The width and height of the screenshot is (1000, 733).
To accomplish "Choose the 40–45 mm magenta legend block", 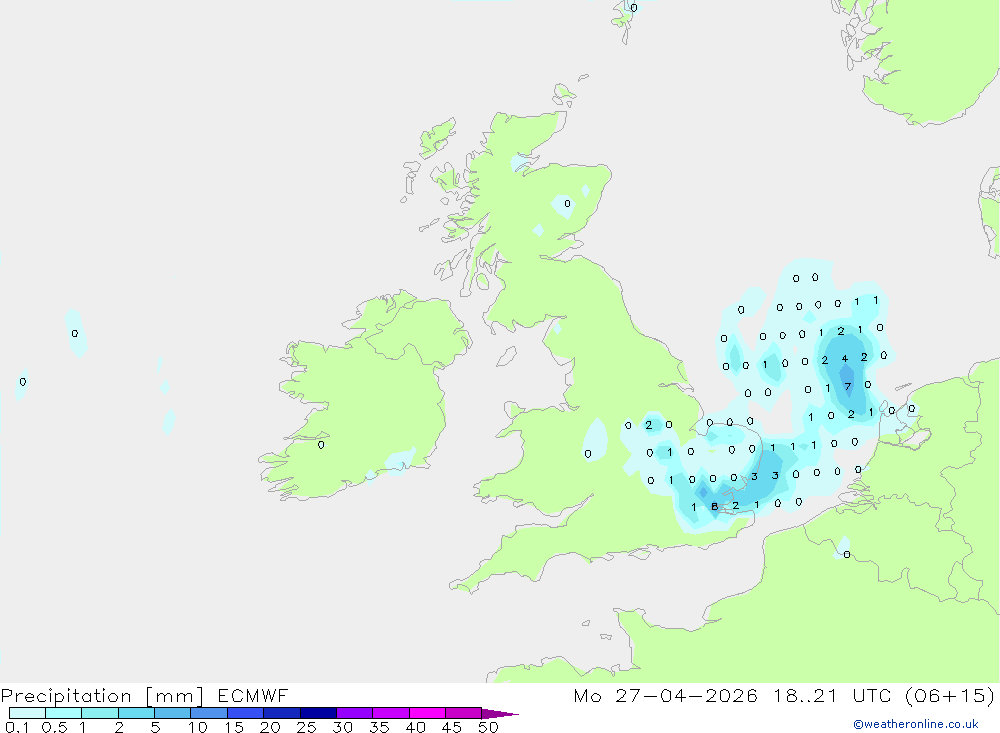I will tap(427, 713).
